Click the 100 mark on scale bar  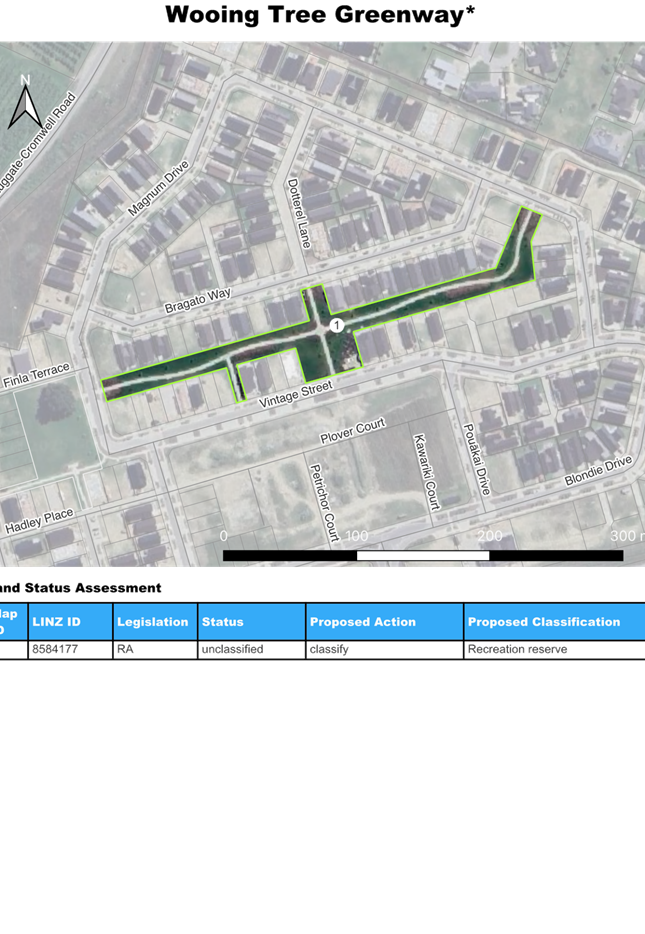click(356, 535)
